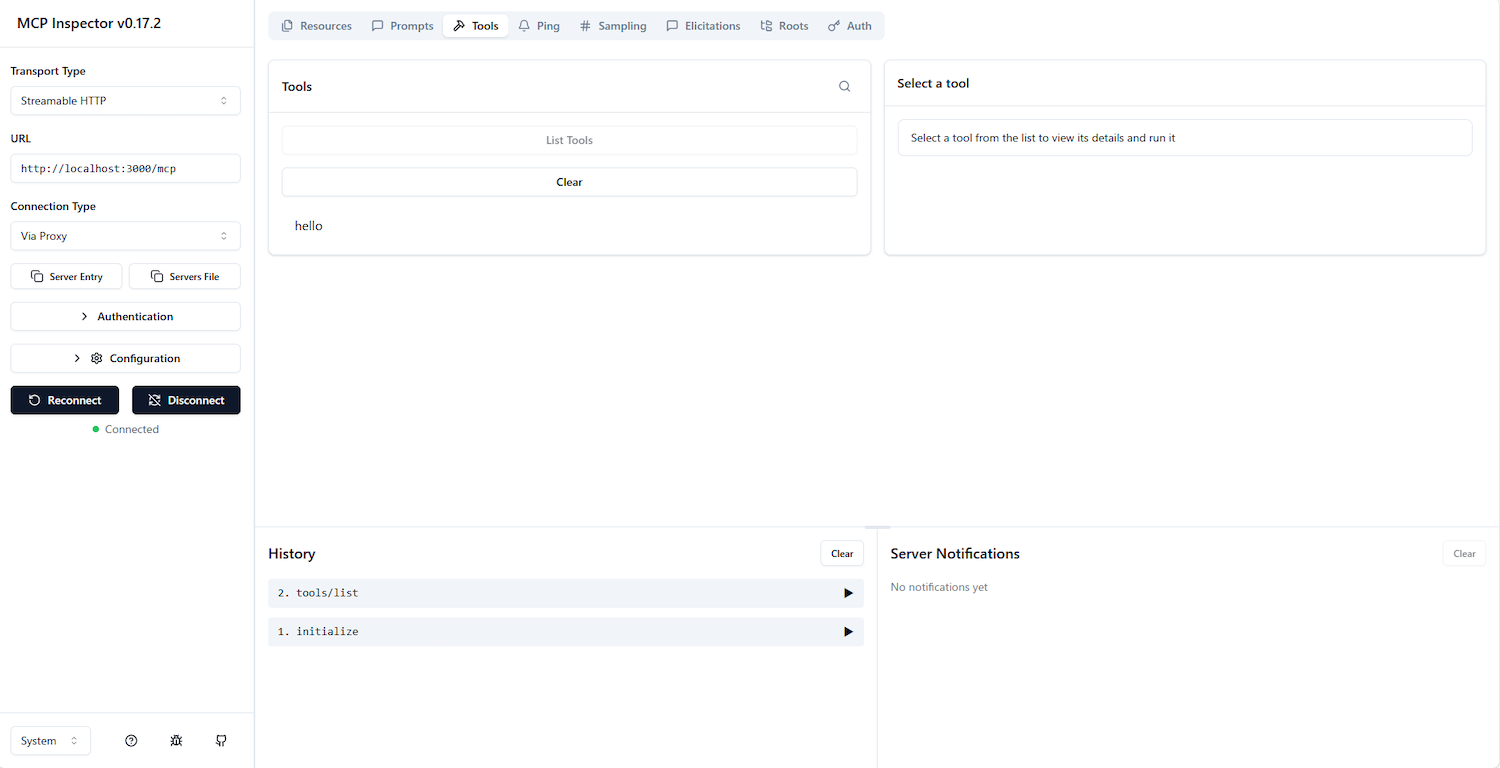Screen dimensions: 1500x768
Task: Switch to the Resources tab
Action: click(x=316, y=26)
